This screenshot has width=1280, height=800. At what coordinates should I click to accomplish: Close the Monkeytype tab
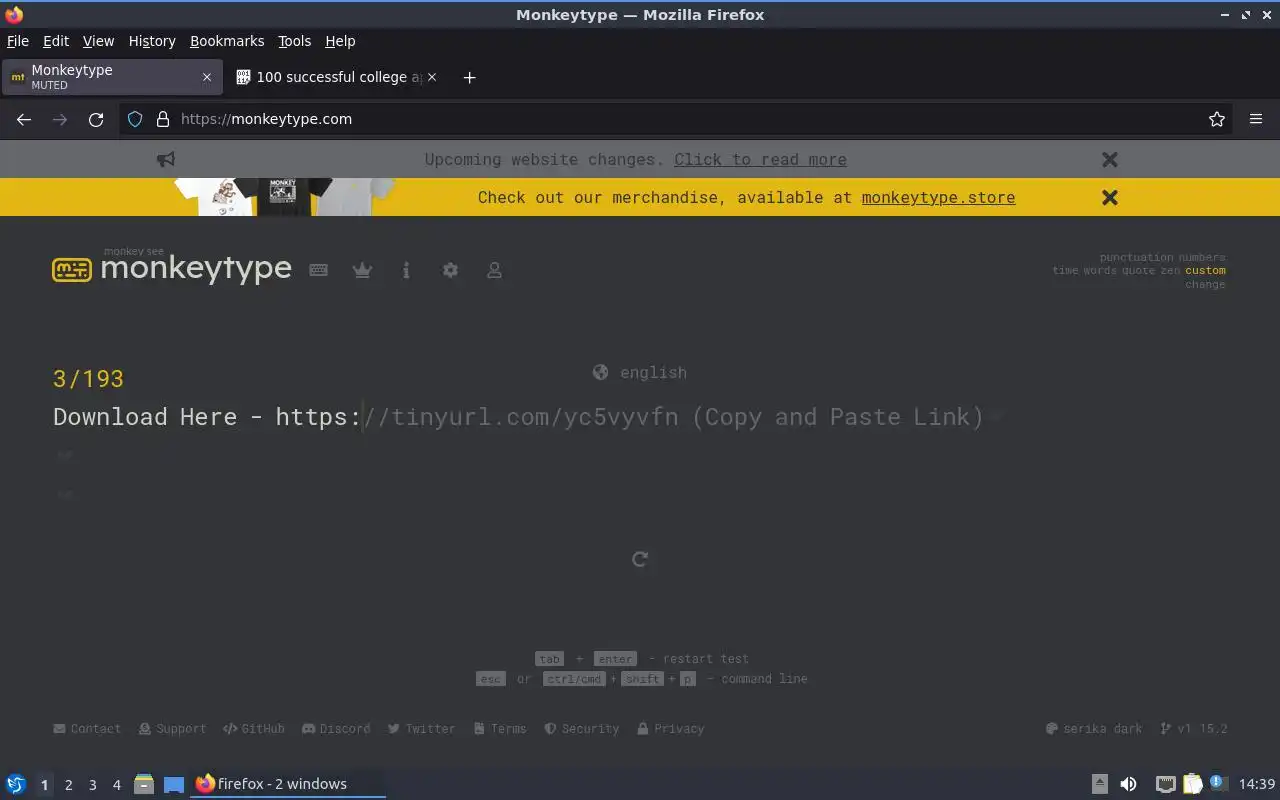pos(207,77)
